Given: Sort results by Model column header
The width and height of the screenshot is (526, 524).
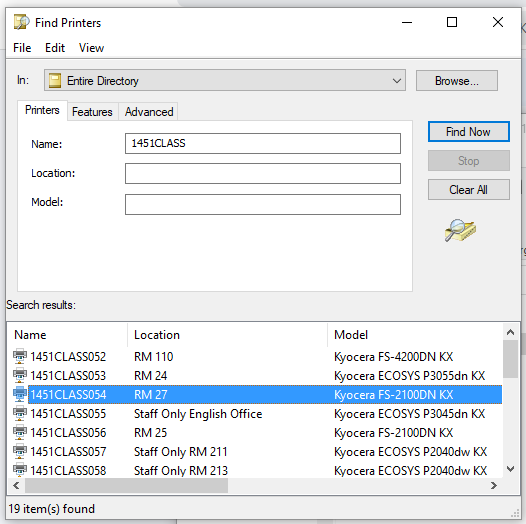Looking at the screenshot, I should coord(415,335).
